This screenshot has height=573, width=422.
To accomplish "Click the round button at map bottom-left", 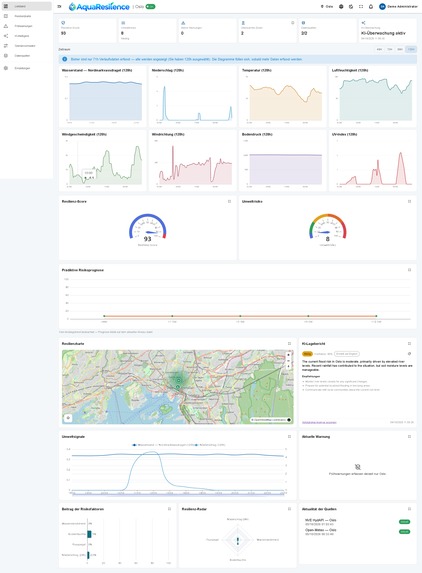I will point(68,418).
